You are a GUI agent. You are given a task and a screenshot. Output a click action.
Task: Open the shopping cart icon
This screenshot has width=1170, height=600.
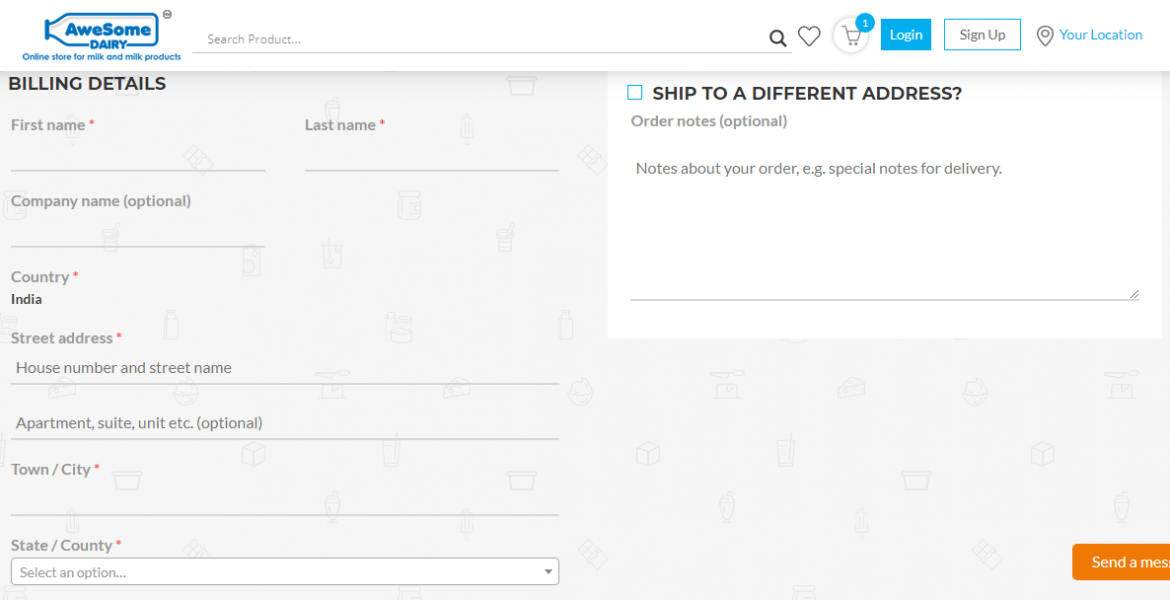pos(851,37)
